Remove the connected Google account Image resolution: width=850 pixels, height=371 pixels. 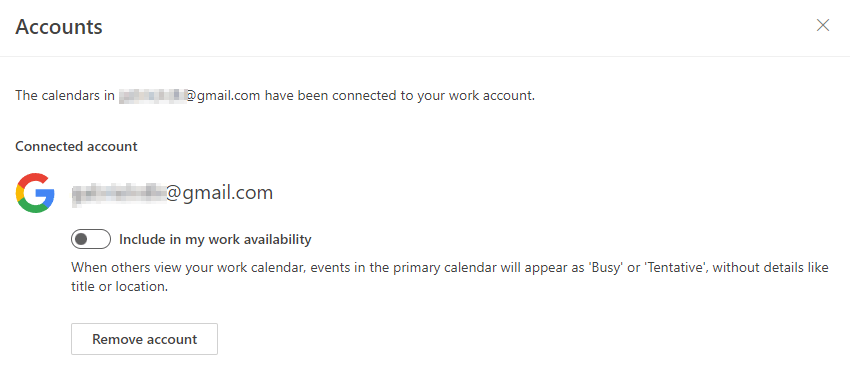144,339
